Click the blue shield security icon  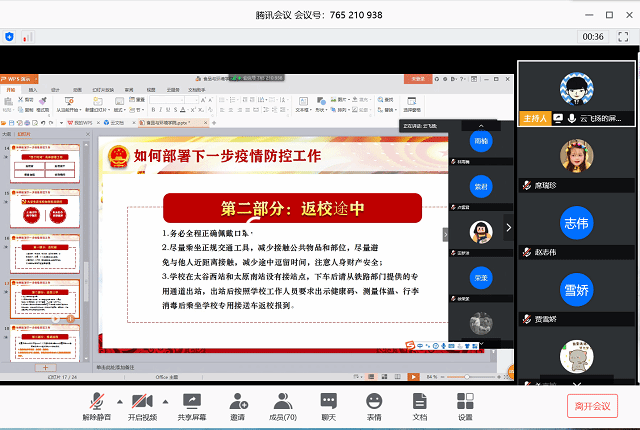(x=9, y=37)
